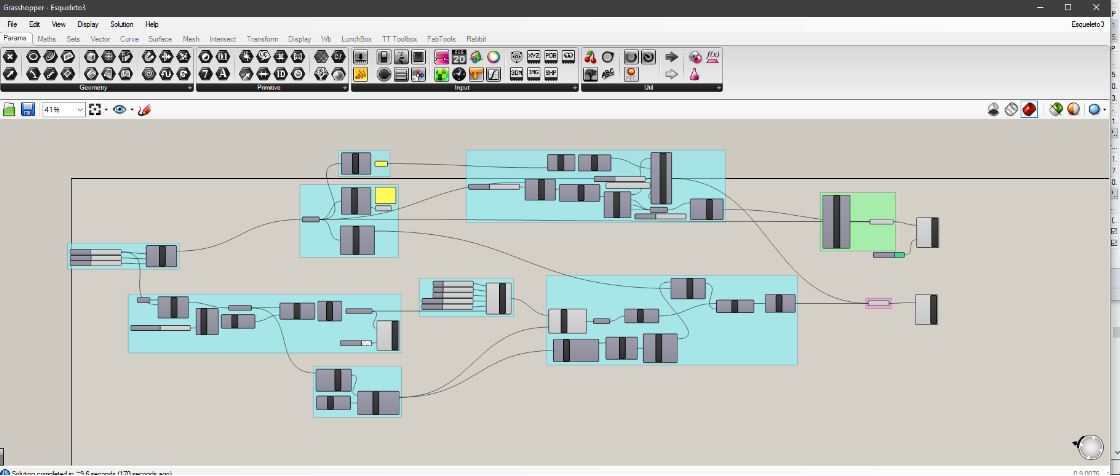Expand the Util panel dropdown
This screenshot has height=476, width=1120.
click(719, 87)
